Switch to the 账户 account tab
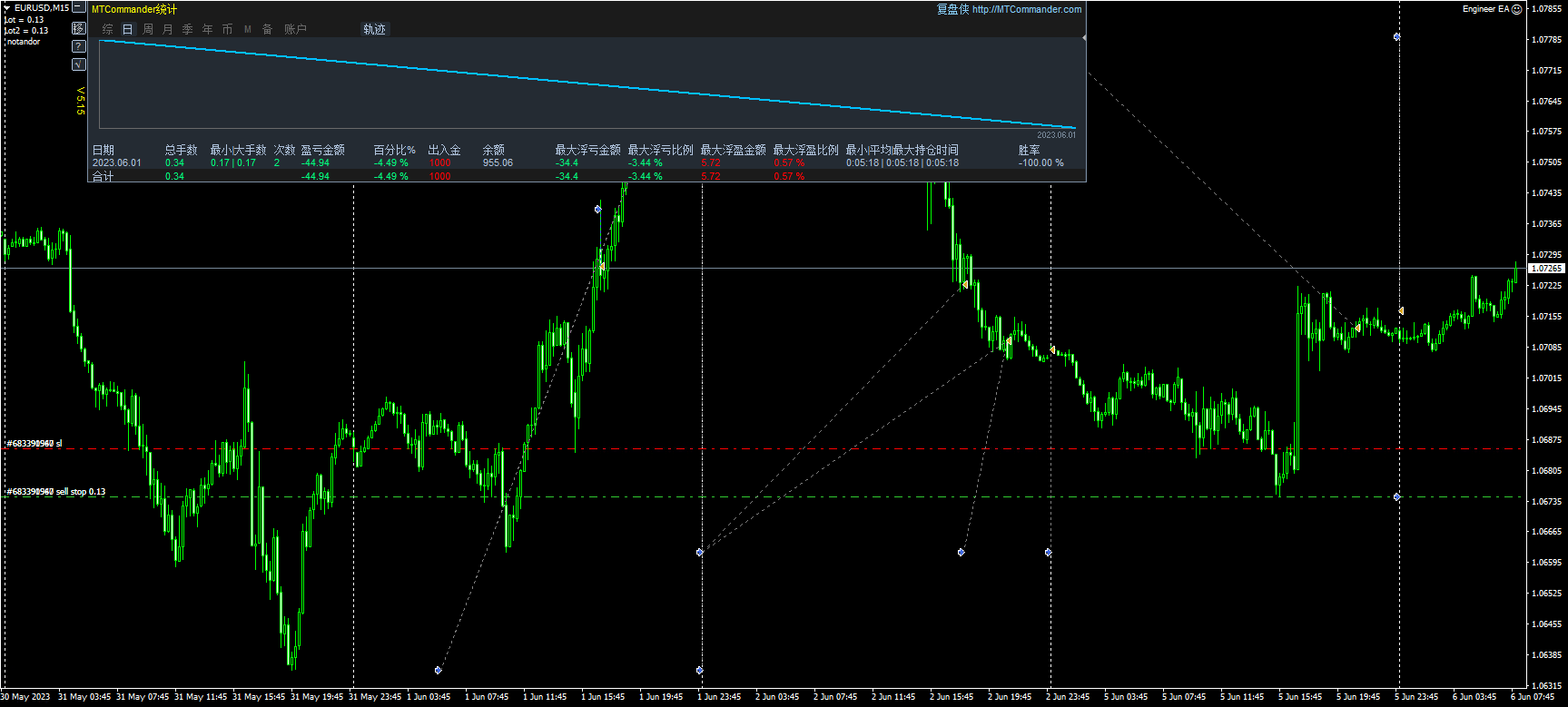 (295, 29)
